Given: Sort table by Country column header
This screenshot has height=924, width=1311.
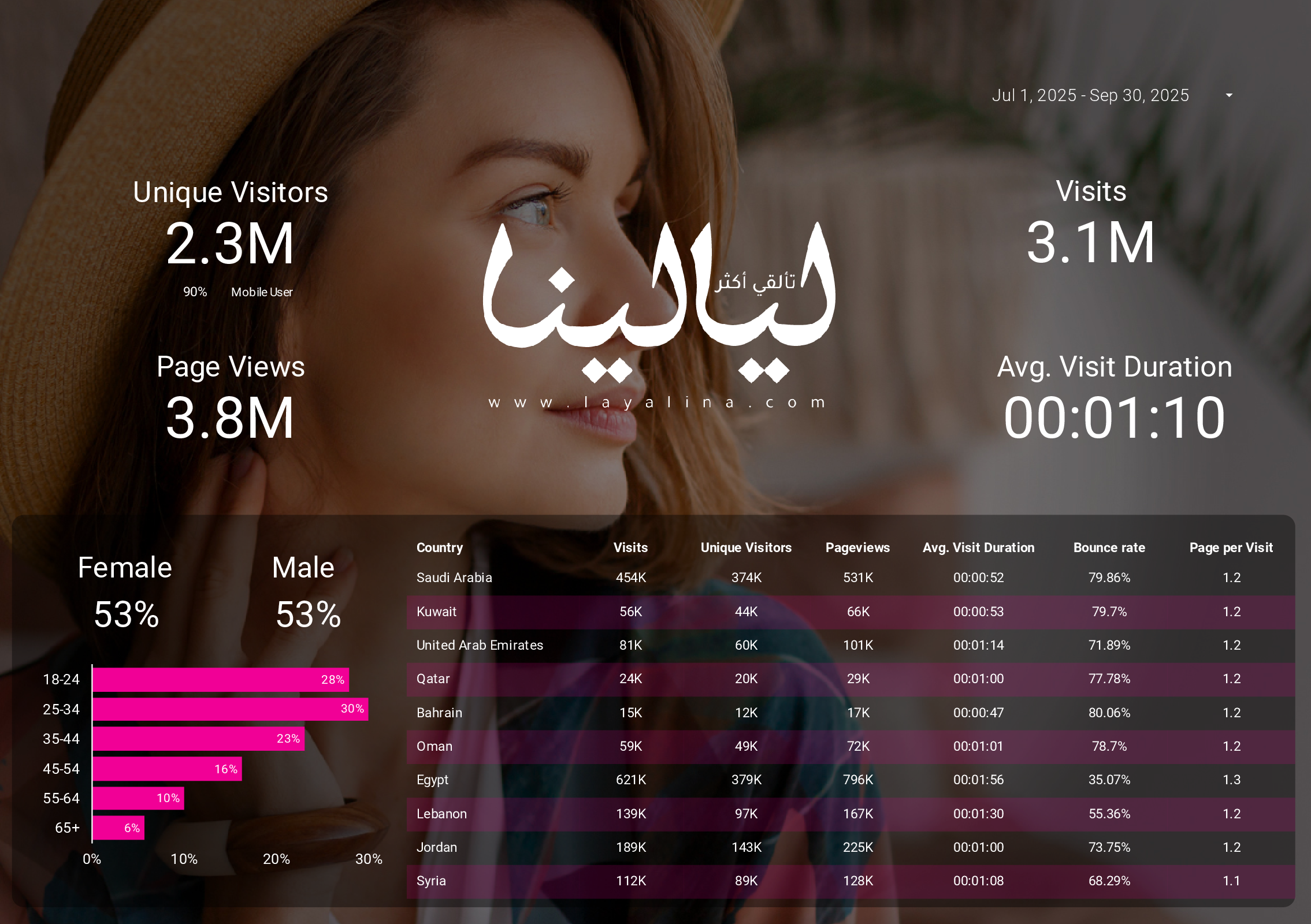Looking at the screenshot, I should point(439,547).
